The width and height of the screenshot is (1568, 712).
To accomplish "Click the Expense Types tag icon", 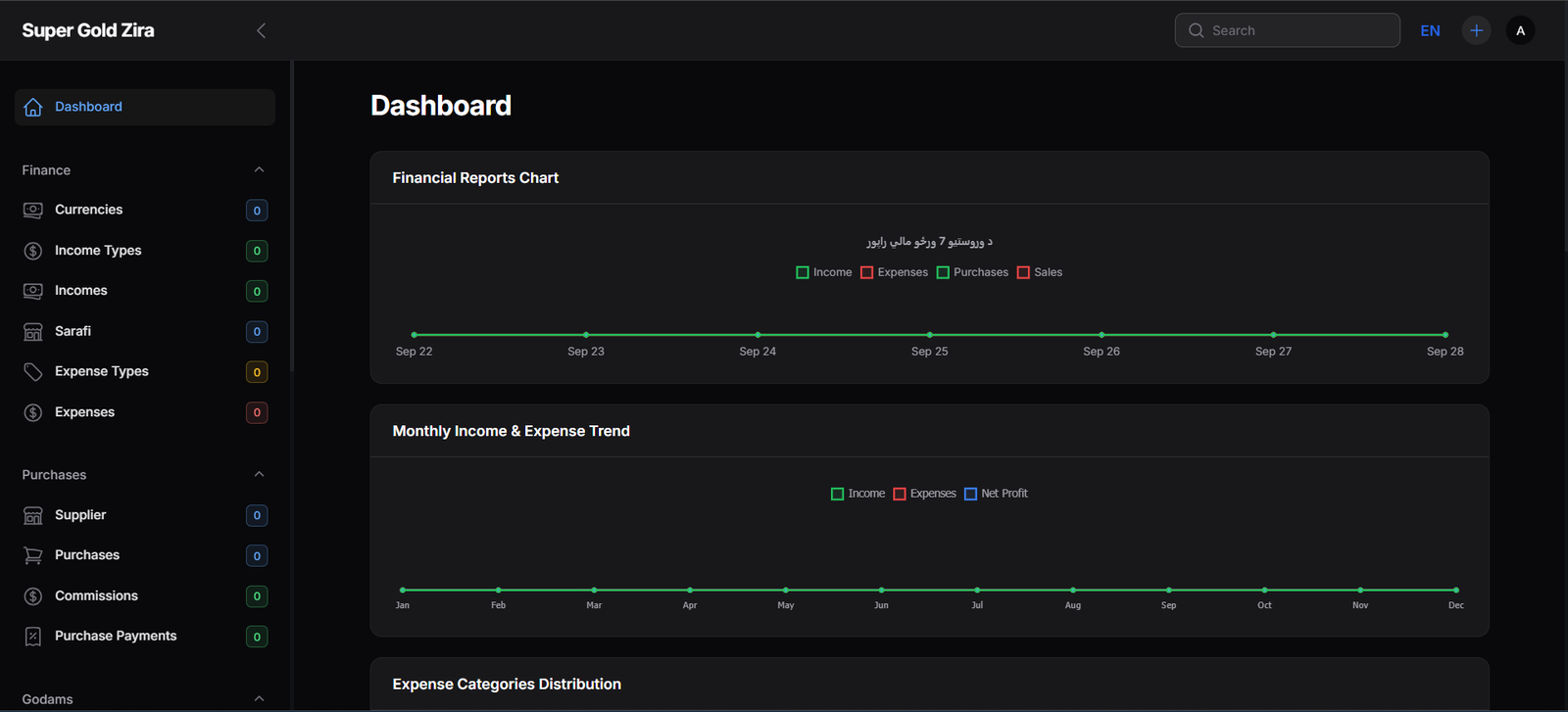I will point(33,372).
